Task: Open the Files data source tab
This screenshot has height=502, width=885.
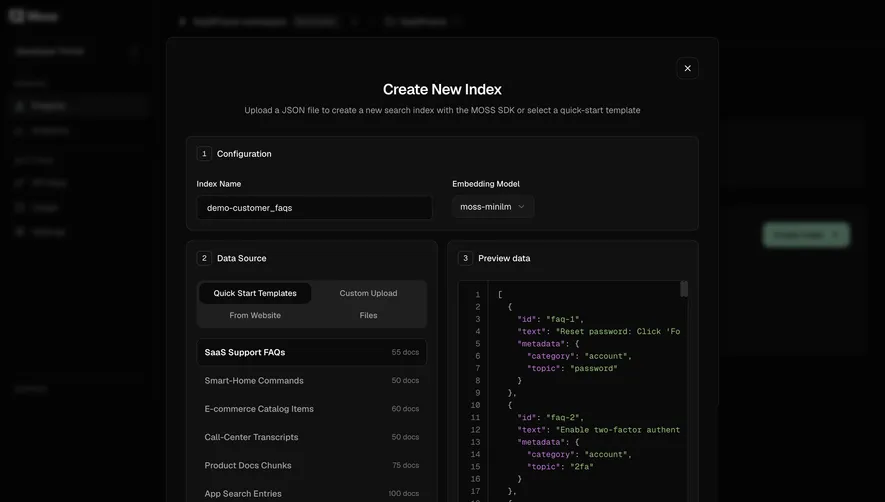Action: [368, 315]
